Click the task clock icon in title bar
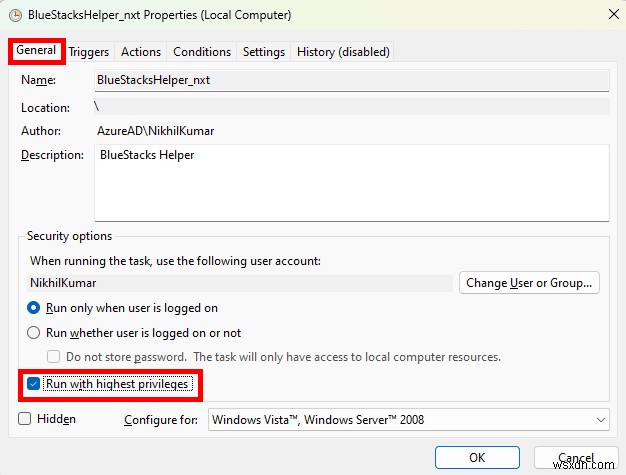The width and height of the screenshot is (626, 475). point(15,16)
